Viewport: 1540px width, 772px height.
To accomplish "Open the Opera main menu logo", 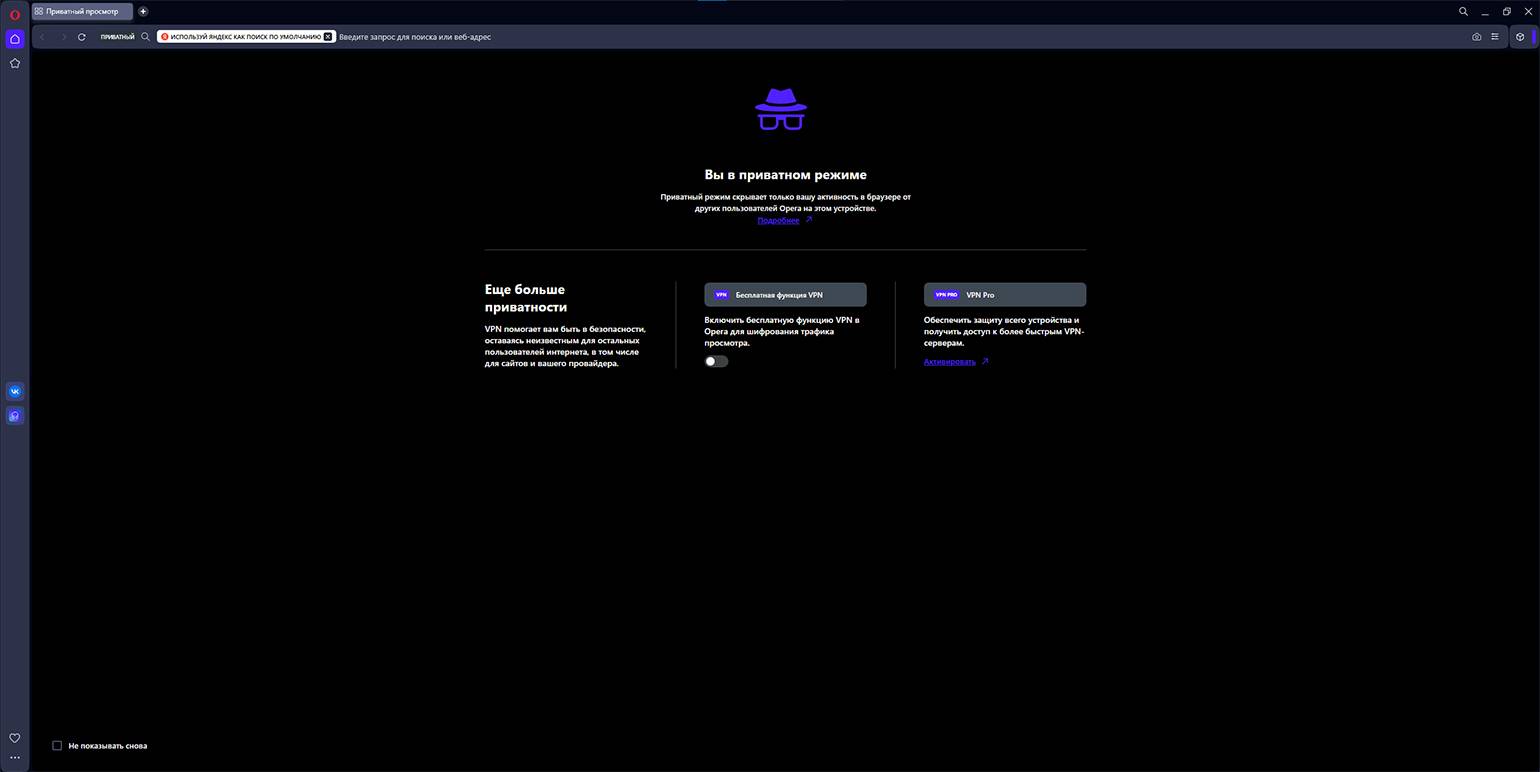I will point(14,14).
